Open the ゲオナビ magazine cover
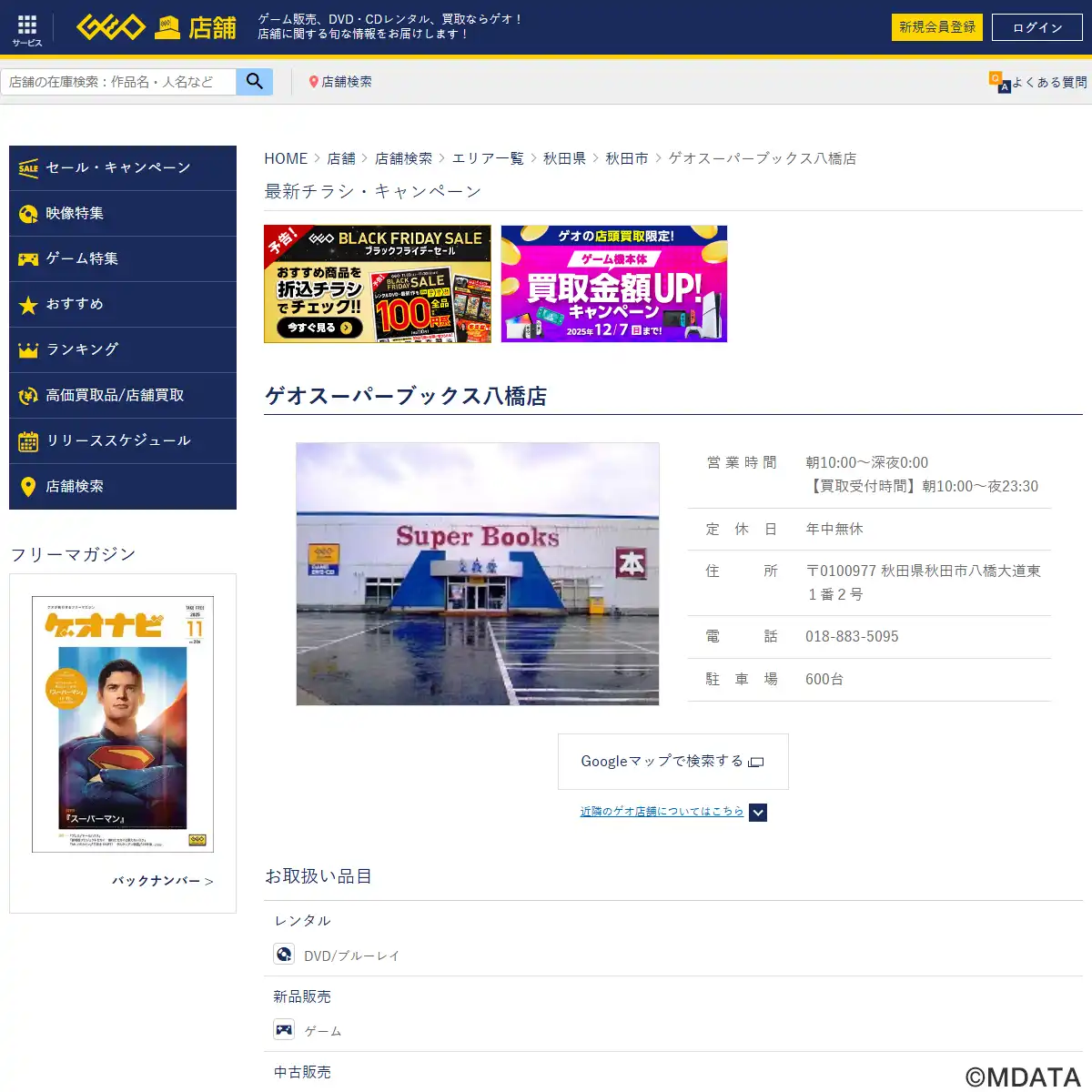Image resolution: width=1092 pixels, height=1092 pixels. click(123, 724)
